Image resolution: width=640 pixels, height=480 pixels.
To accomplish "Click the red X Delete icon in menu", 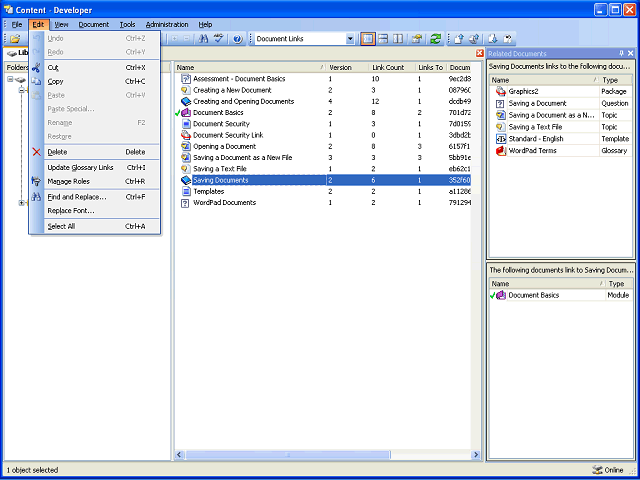I will [x=36, y=152].
